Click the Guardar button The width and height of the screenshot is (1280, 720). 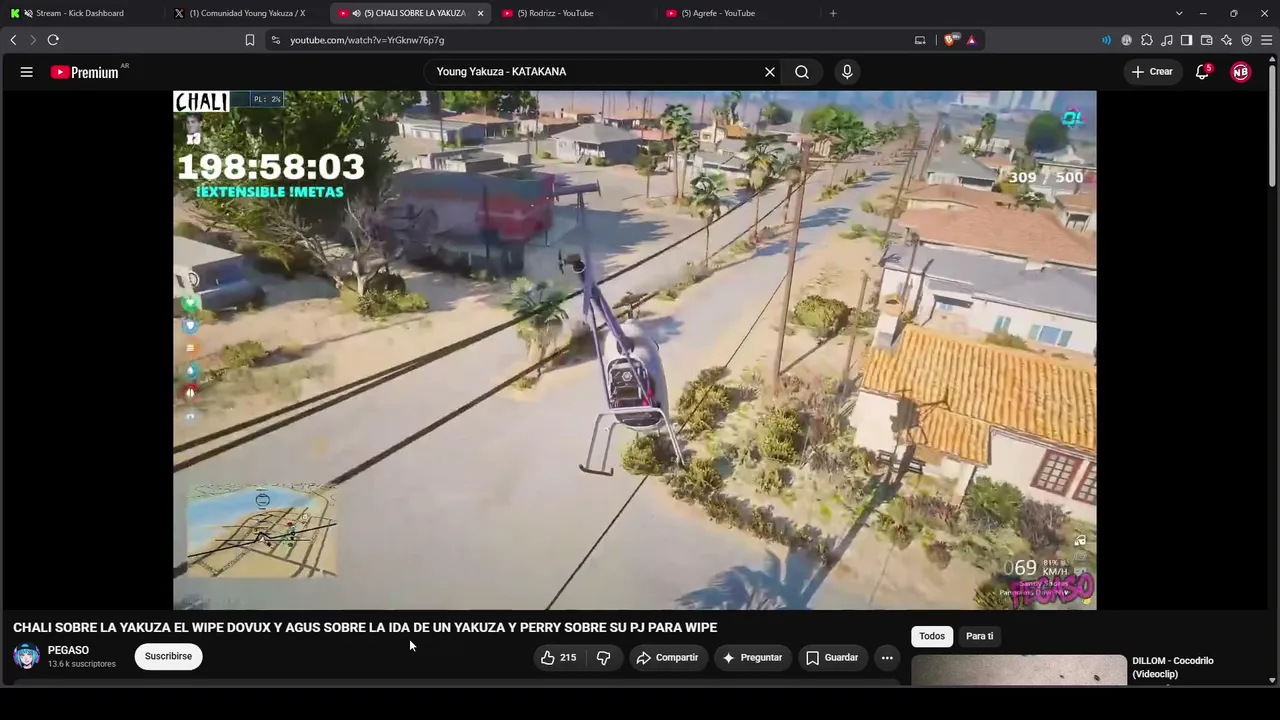click(x=832, y=657)
